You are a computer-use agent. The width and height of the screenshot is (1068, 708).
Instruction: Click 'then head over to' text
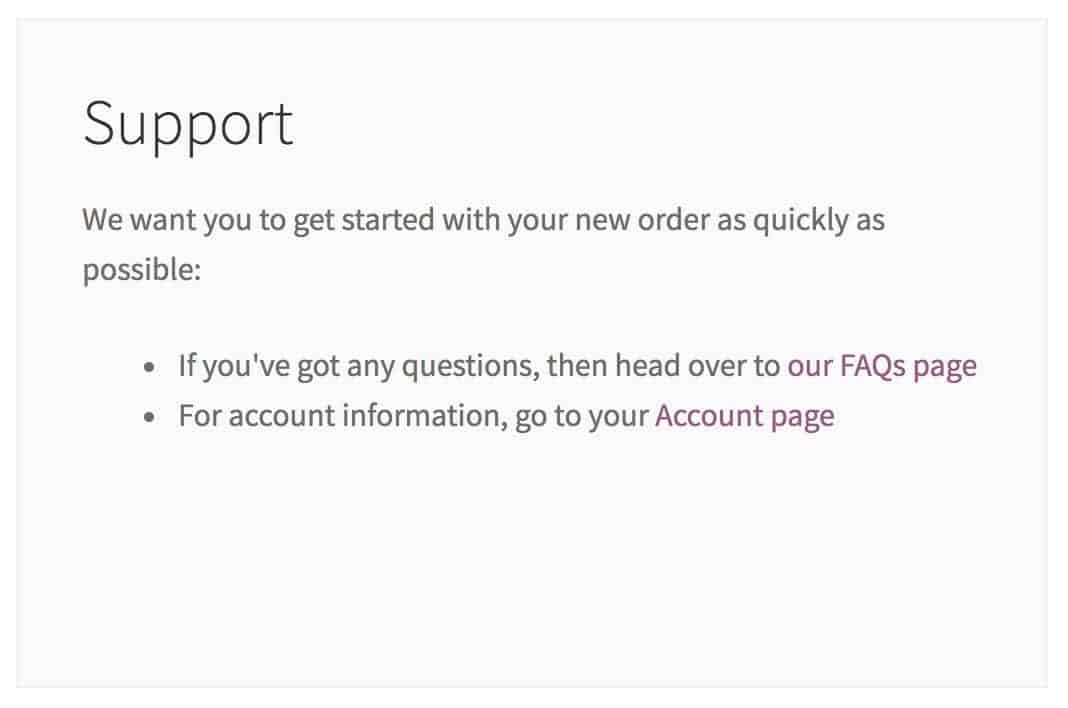(663, 366)
